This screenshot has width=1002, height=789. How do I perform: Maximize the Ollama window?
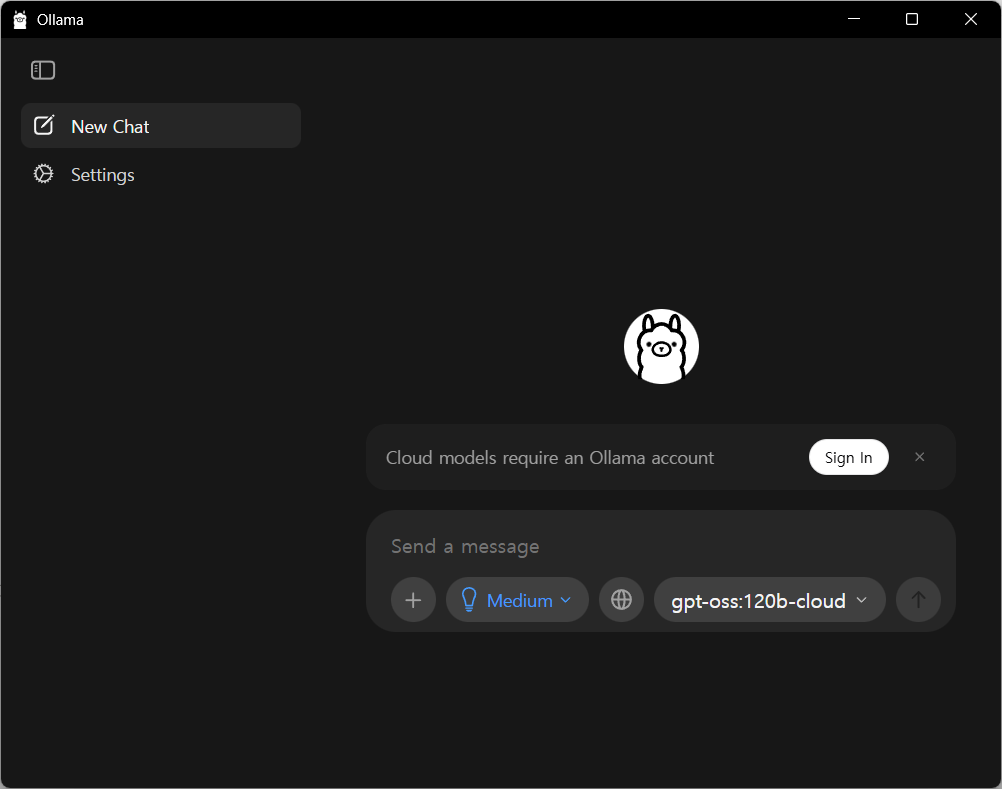click(x=912, y=19)
